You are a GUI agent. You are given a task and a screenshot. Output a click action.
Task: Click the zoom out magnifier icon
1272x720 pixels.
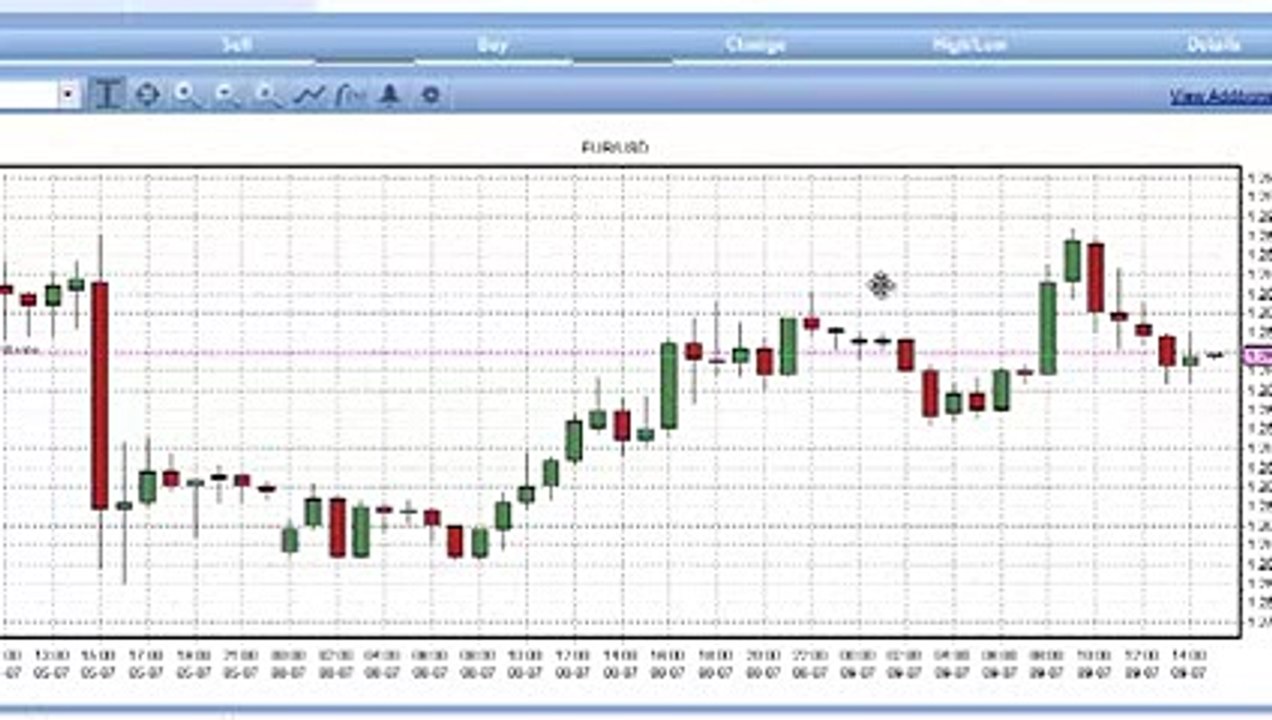(x=227, y=95)
